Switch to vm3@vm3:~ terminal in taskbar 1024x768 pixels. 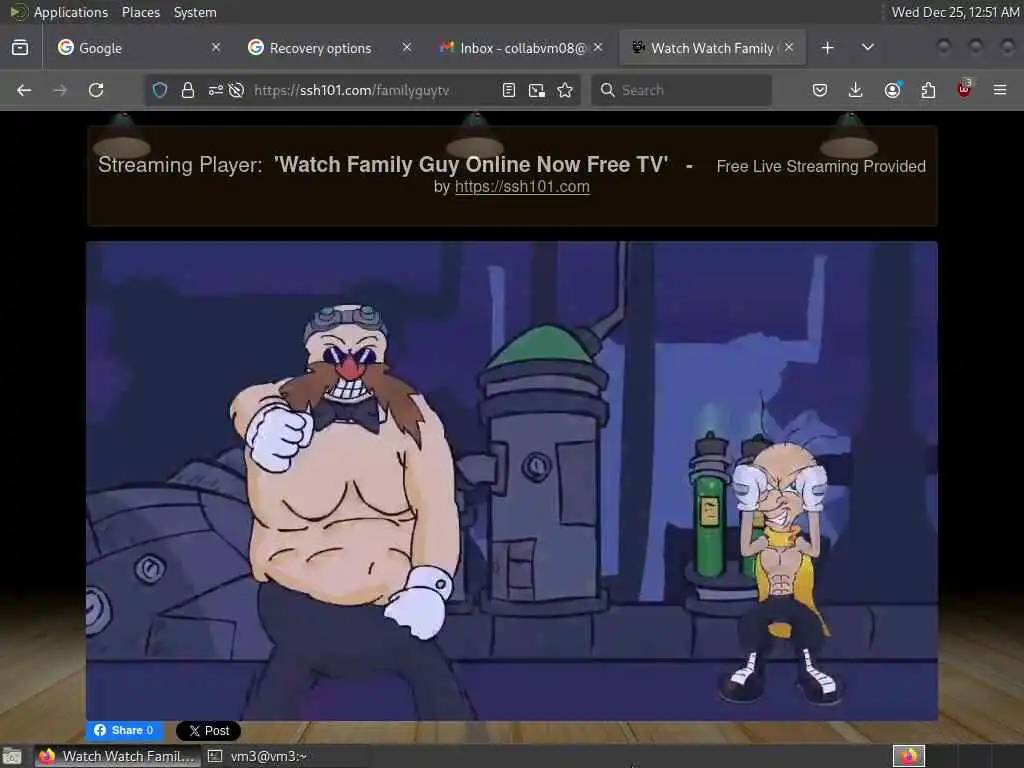tap(258, 756)
